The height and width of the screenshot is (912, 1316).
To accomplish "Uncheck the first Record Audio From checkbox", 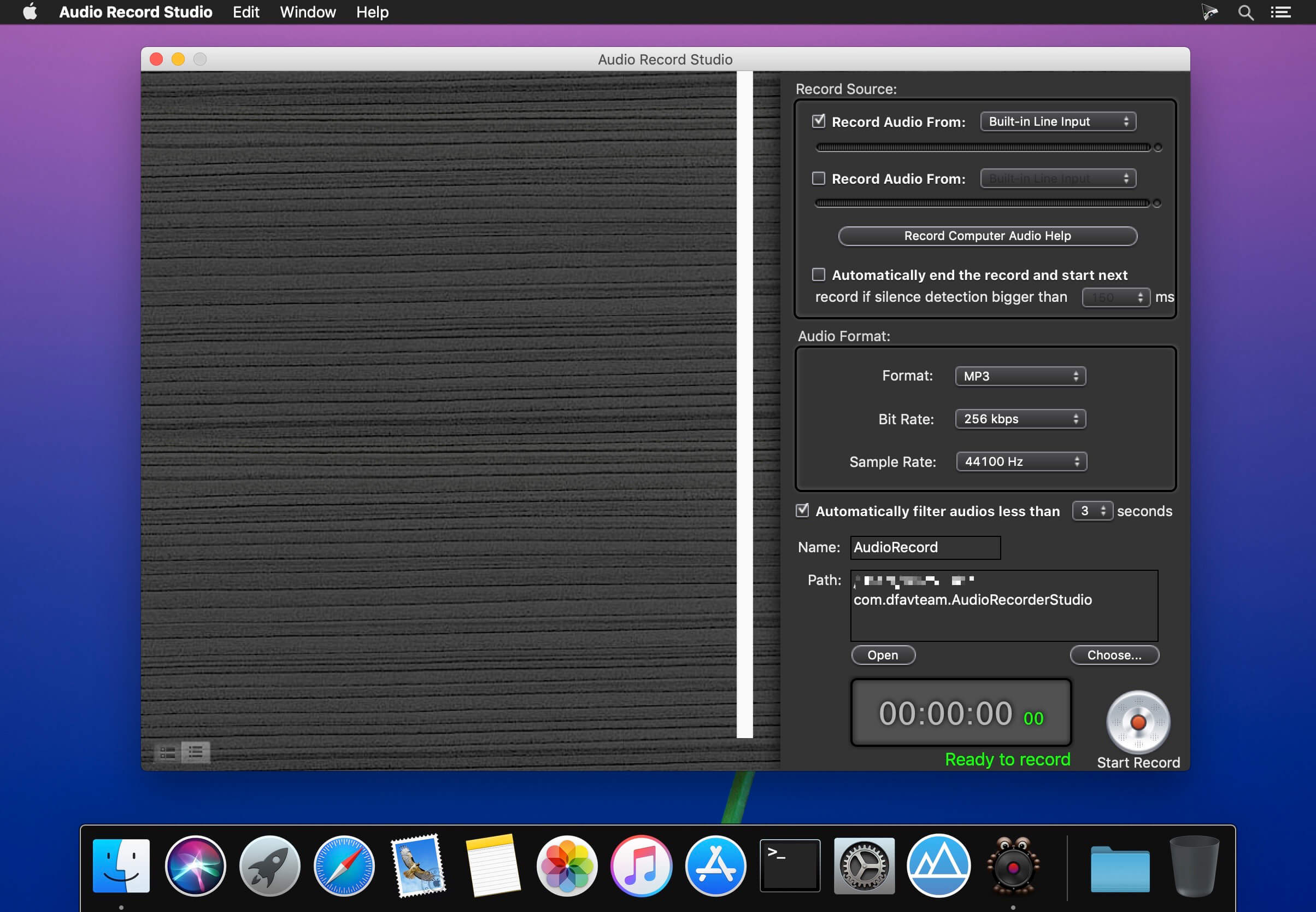I will pos(819,121).
